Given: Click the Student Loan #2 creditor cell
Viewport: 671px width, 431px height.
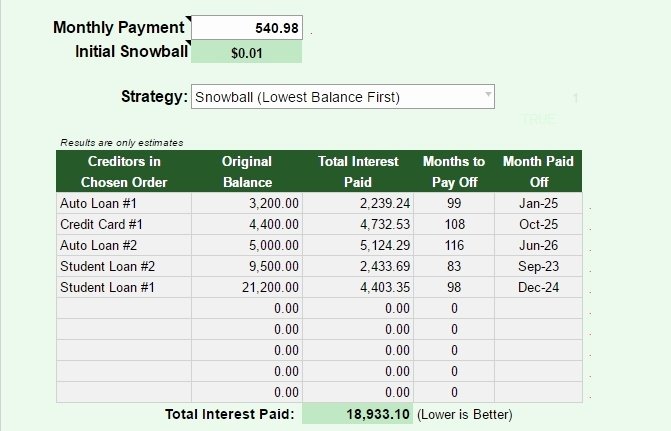Looking at the screenshot, I should pyautogui.click(x=124, y=266).
